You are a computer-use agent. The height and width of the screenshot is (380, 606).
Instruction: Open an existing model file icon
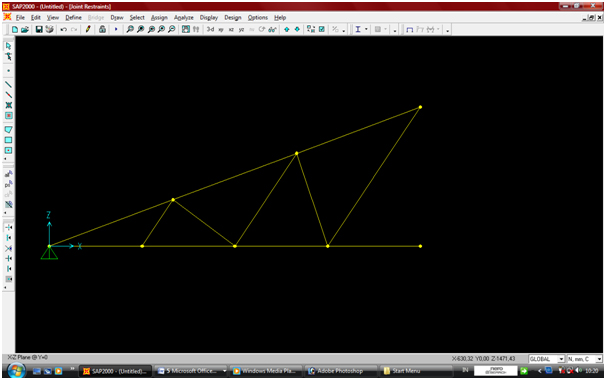(25, 29)
